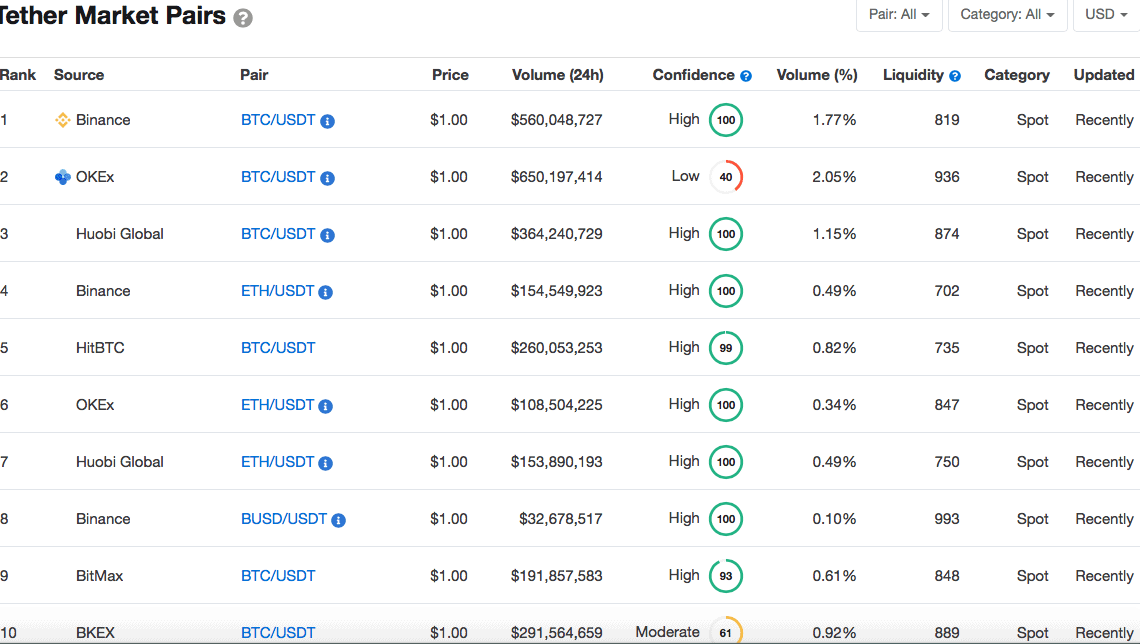Image resolution: width=1140 pixels, height=644 pixels.
Task: Open Huobi Global ETH/USDT pair link
Action: 277,462
